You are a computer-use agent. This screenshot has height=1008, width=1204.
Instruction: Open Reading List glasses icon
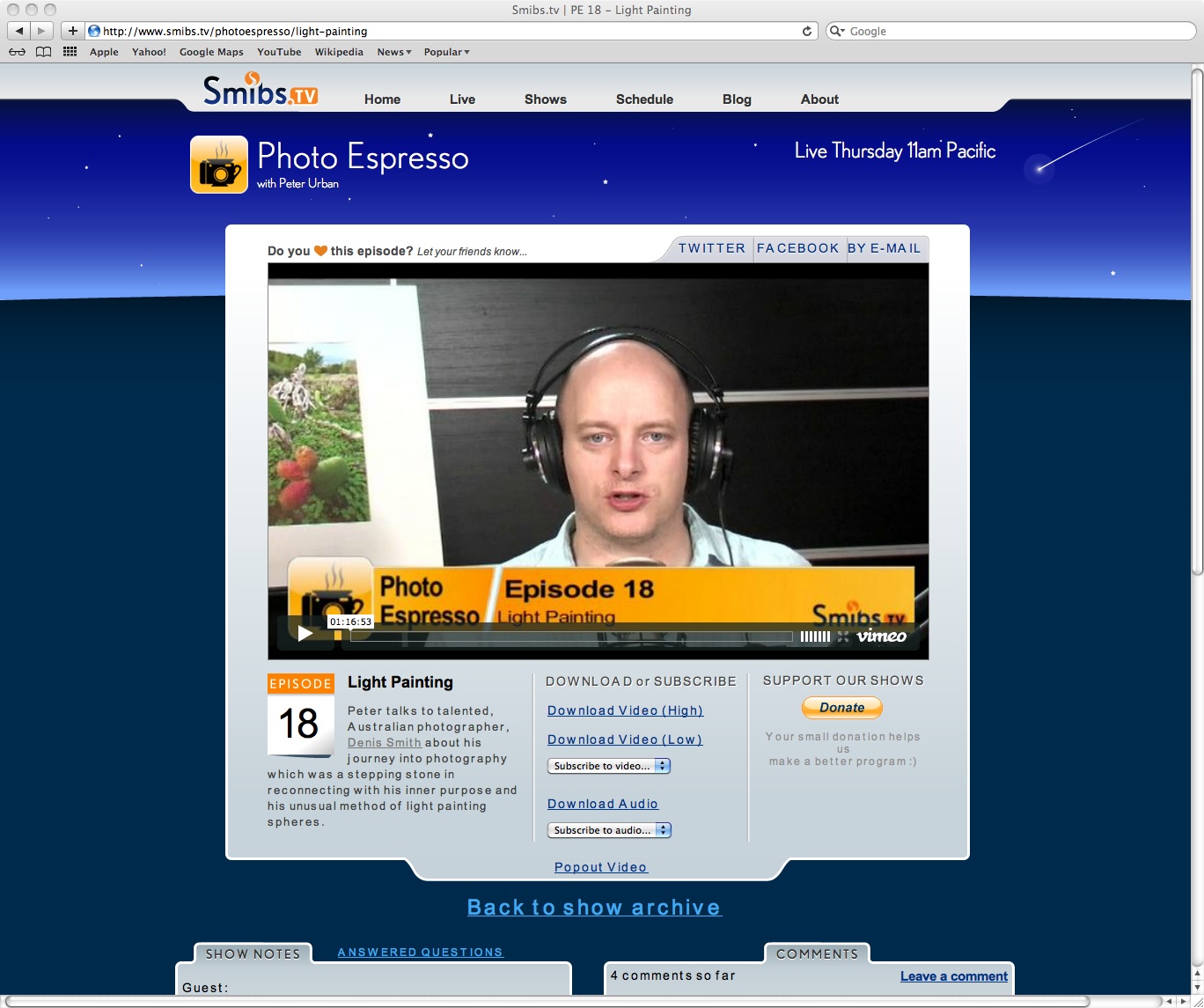tap(17, 52)
